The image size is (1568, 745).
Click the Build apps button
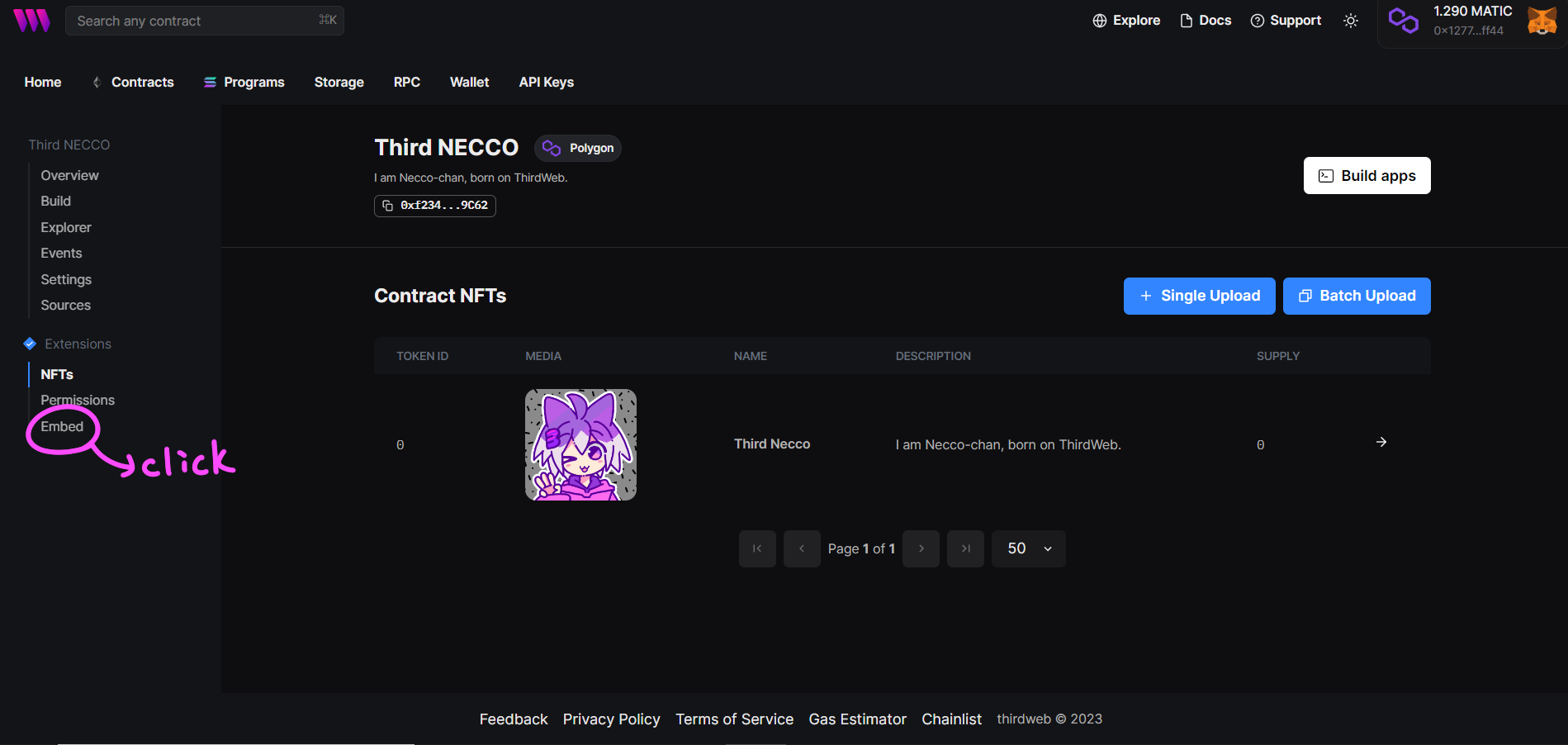(1367, 176)
